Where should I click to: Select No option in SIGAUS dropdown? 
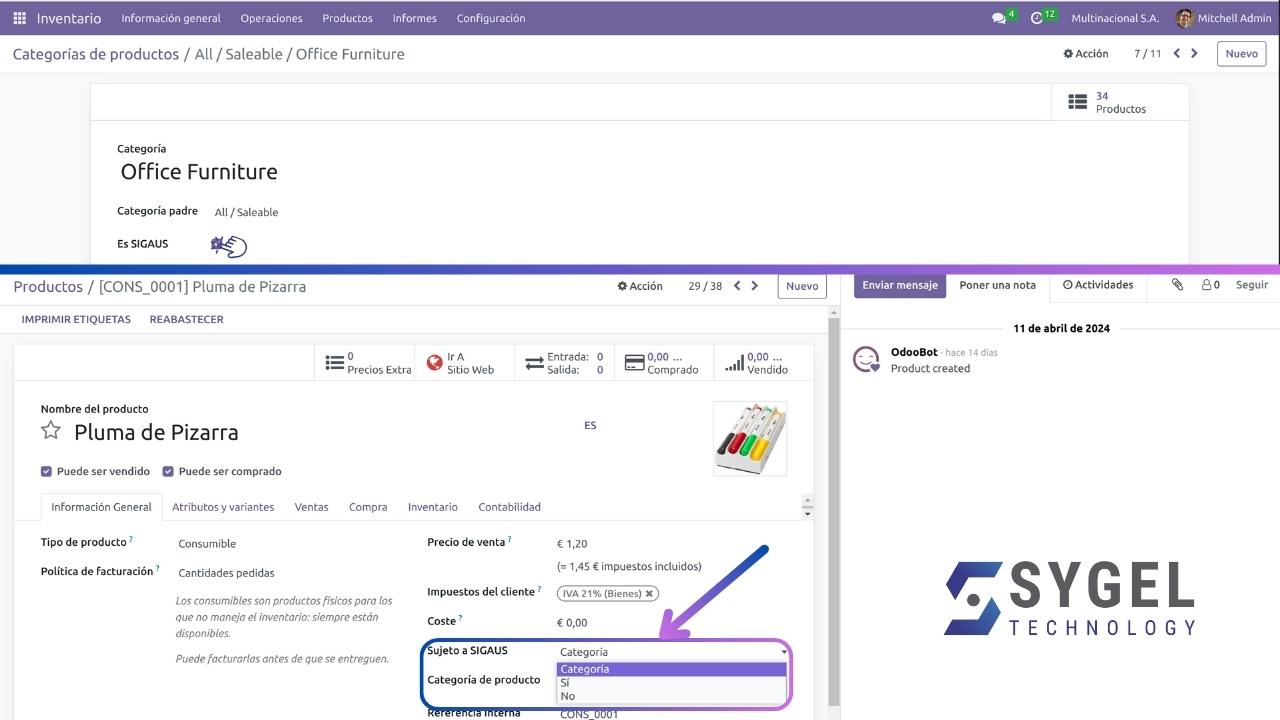point(672,696)
